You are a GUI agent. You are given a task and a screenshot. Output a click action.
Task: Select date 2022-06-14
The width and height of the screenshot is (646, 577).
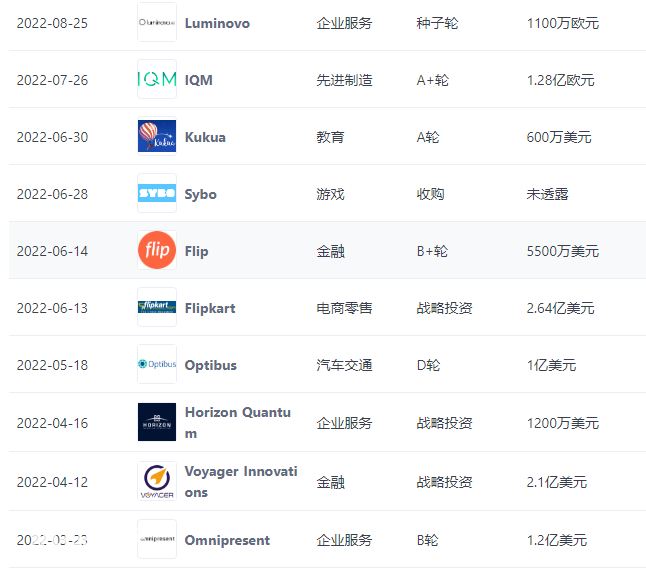tap(52, 251)
